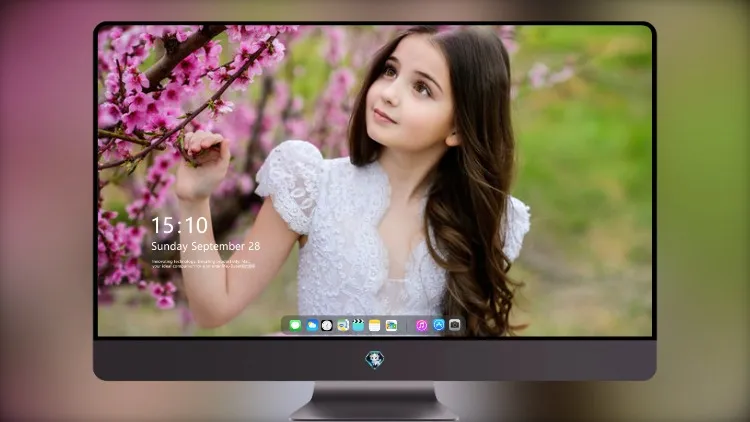Open the Maps app in the dock
The height and width of the screenshot is (422, 750).
coord(343,325)
